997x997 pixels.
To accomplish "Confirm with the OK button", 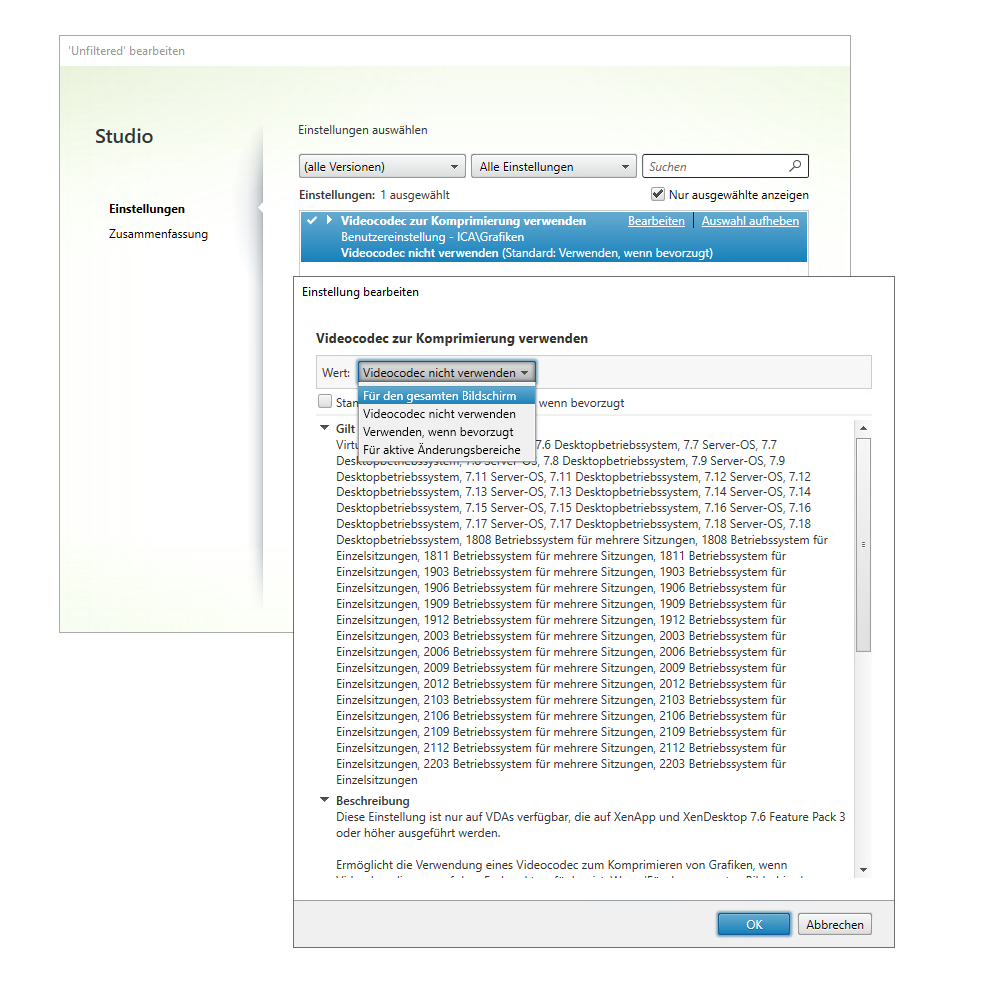I will [x=754, y=925].
